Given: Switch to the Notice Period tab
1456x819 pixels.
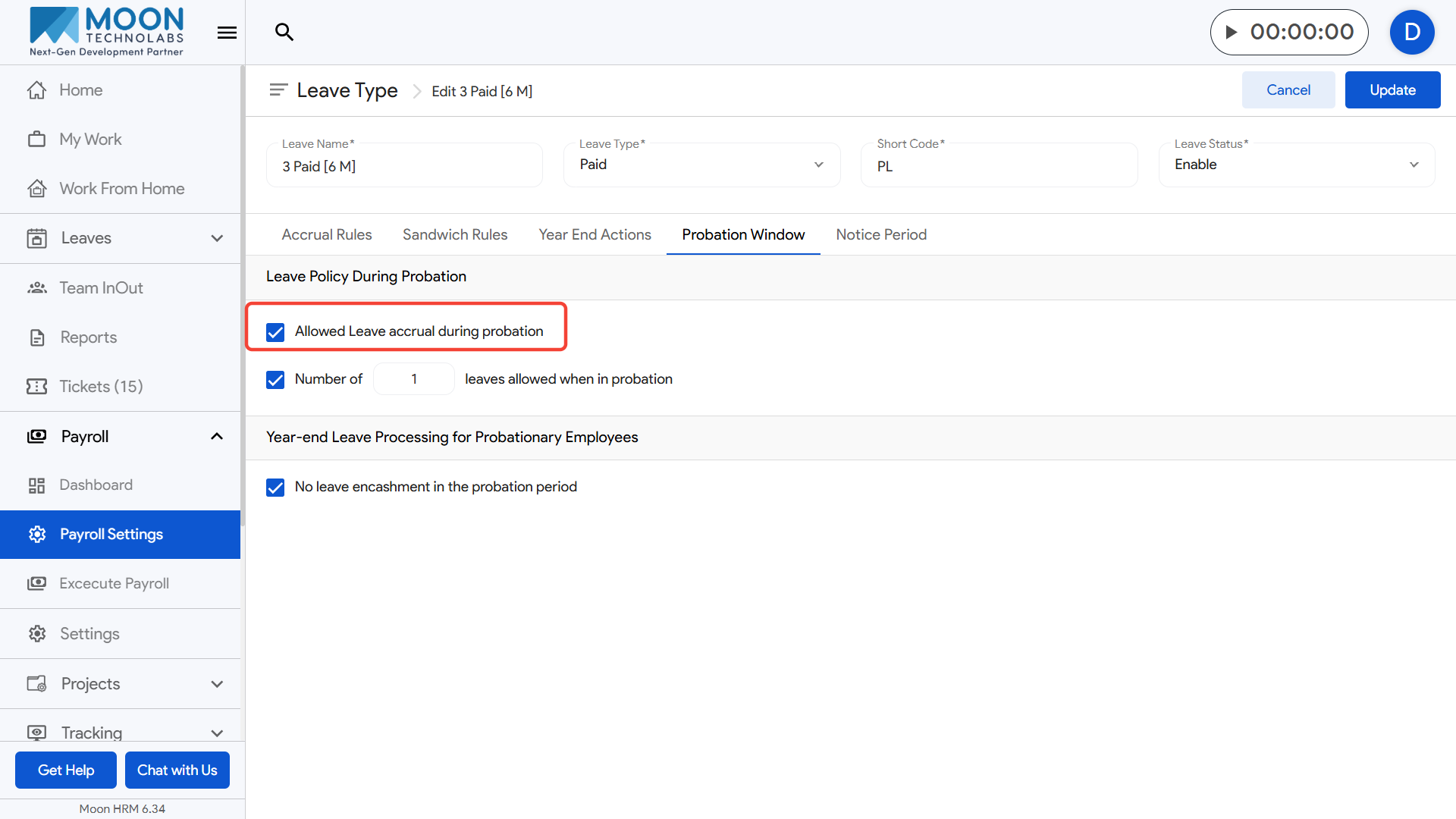Looking at the screenshot, I should tap(881, 235).
